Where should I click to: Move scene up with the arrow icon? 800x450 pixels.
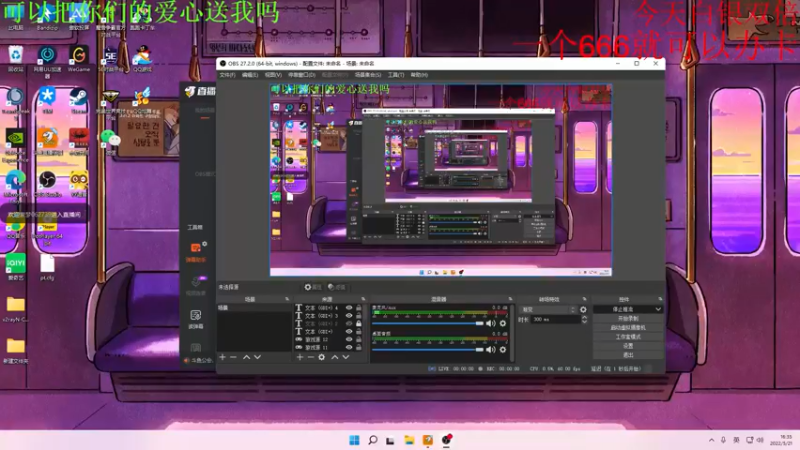point(246,357)
